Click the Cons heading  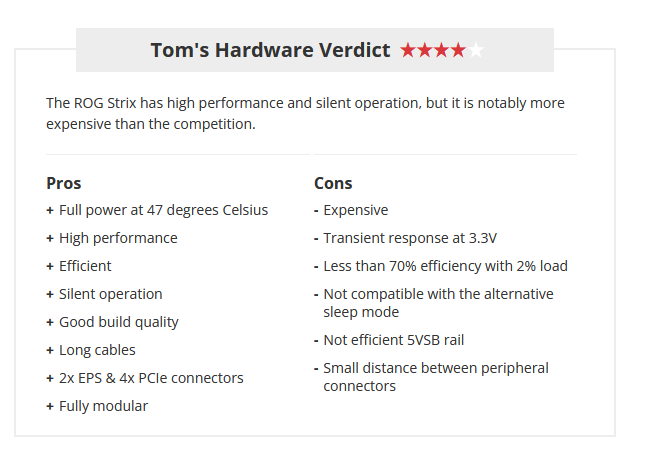coord(333,183)
